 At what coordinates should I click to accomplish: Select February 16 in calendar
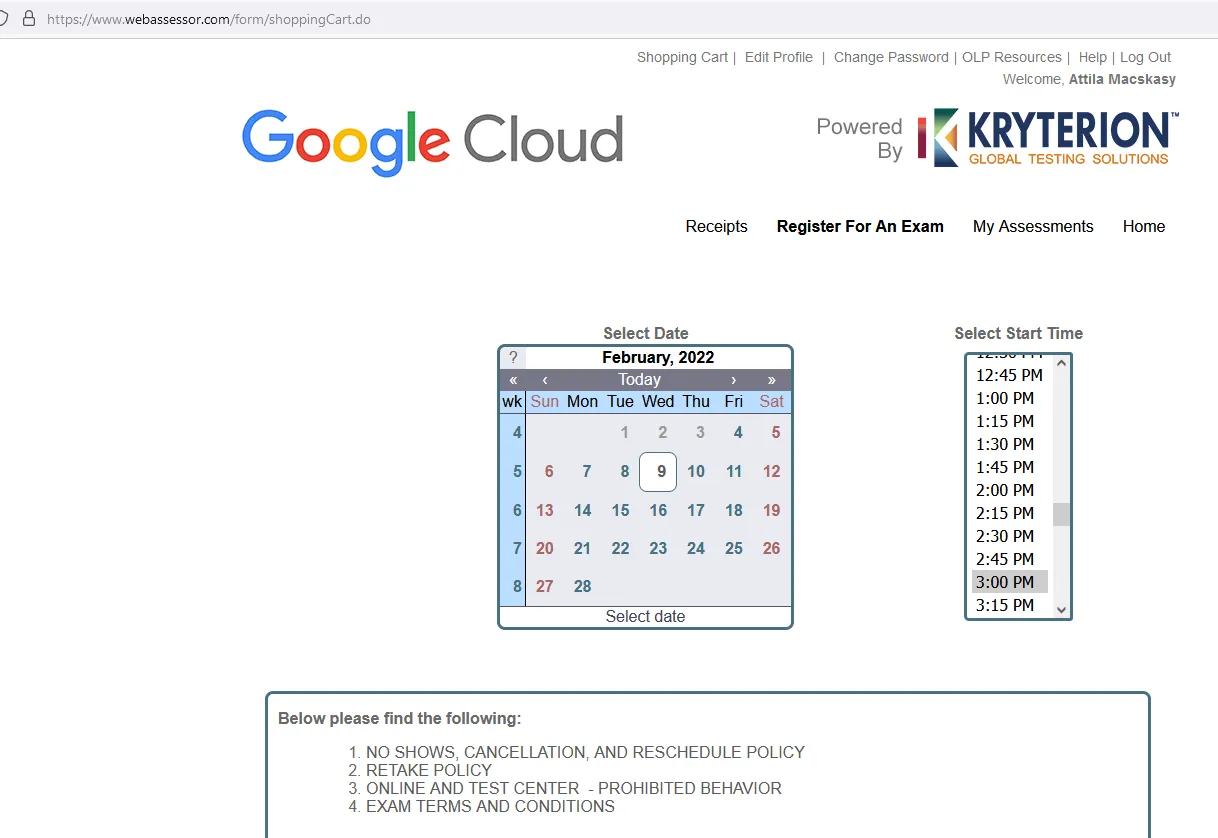pos(658,510)
